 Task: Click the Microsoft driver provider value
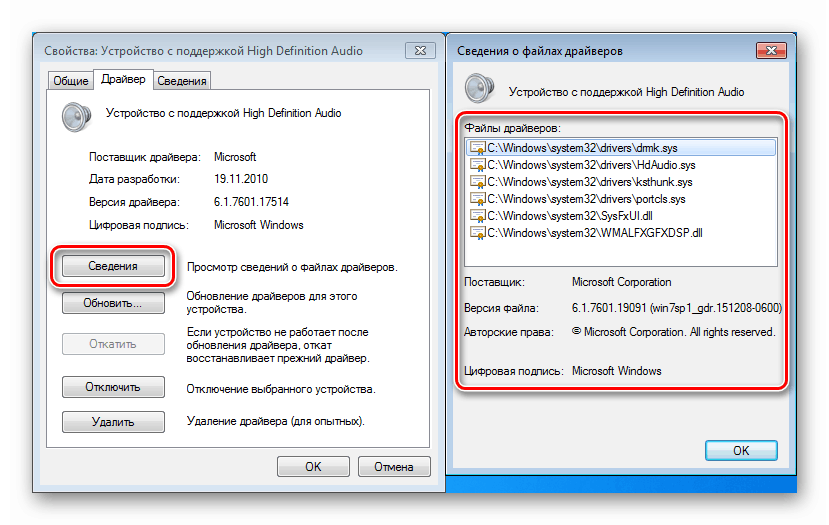[235, 157]
